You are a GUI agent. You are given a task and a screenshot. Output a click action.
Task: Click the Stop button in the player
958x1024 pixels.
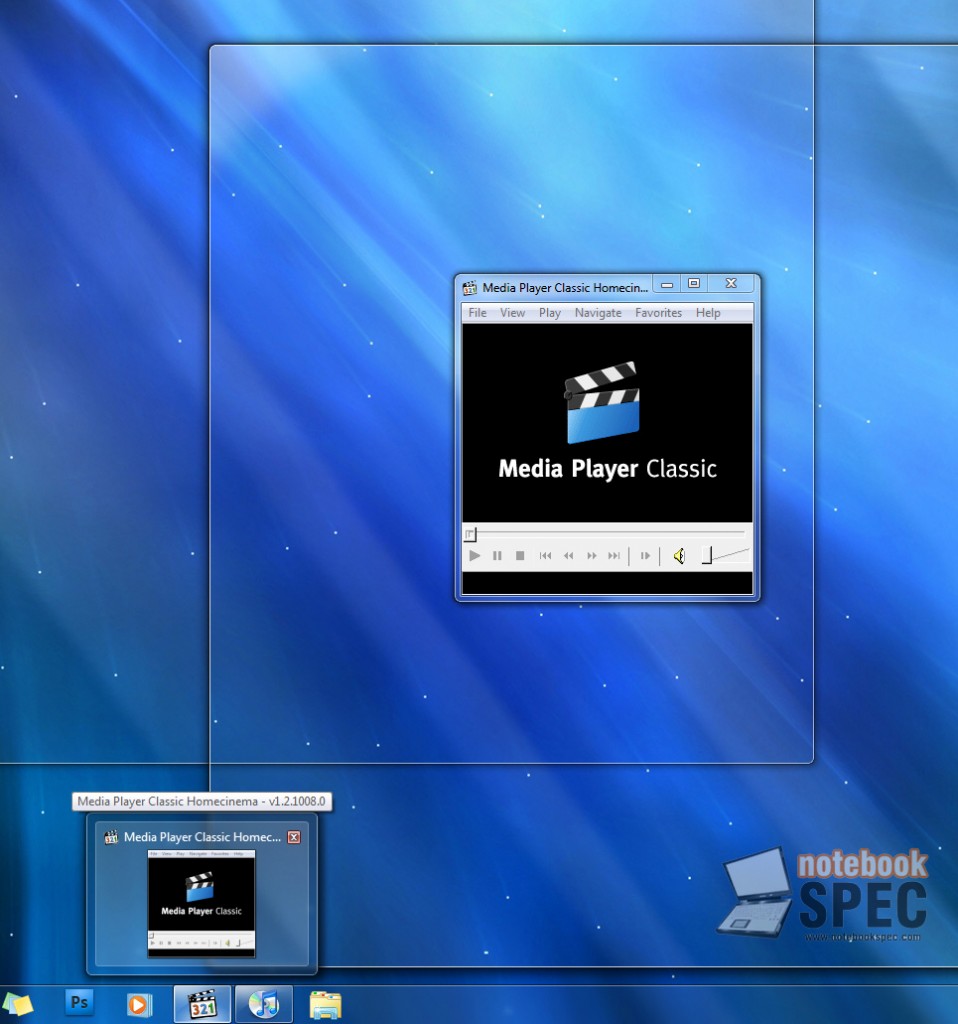520,556
